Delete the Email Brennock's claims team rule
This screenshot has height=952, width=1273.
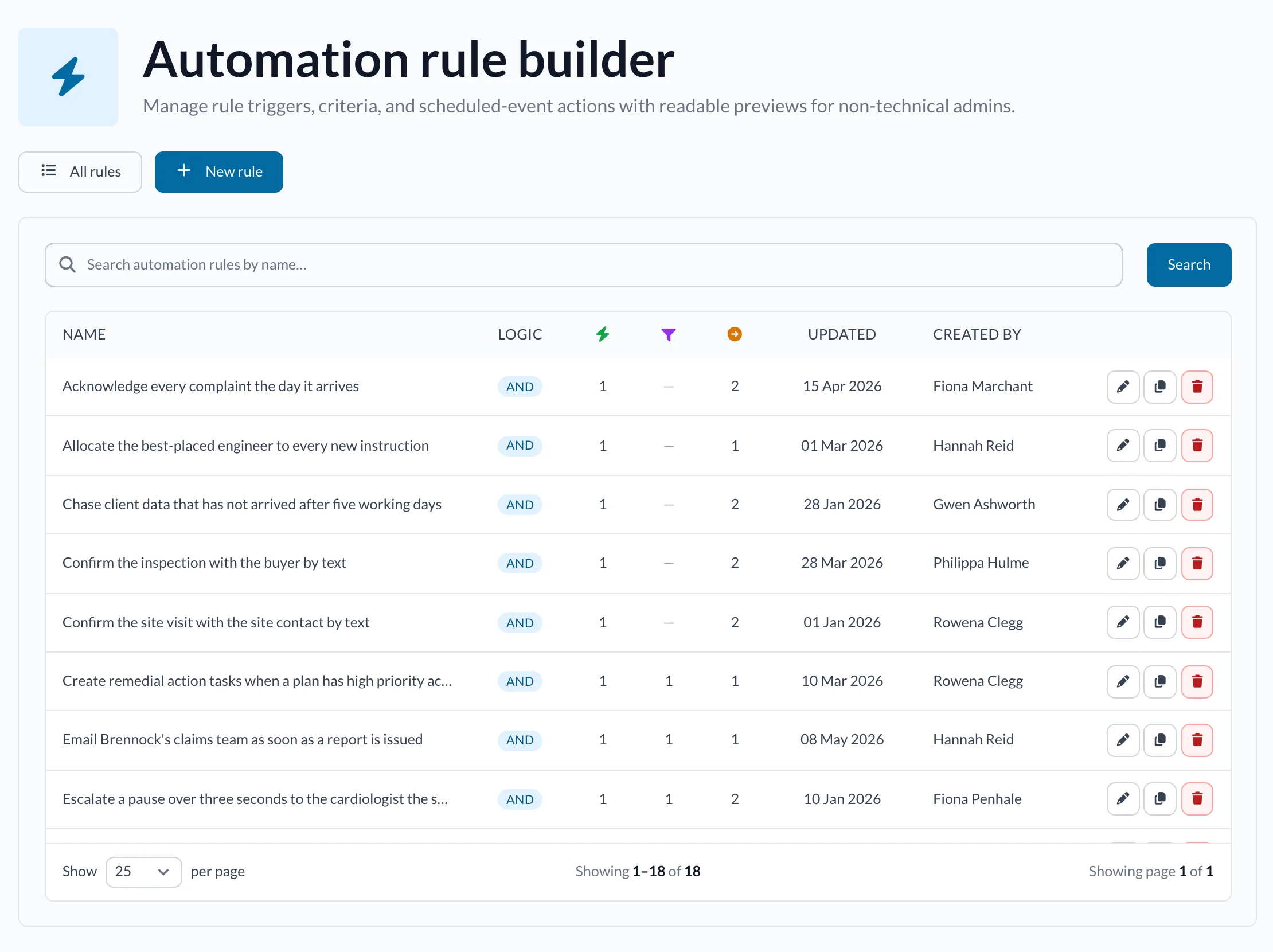pos(1197,740)
